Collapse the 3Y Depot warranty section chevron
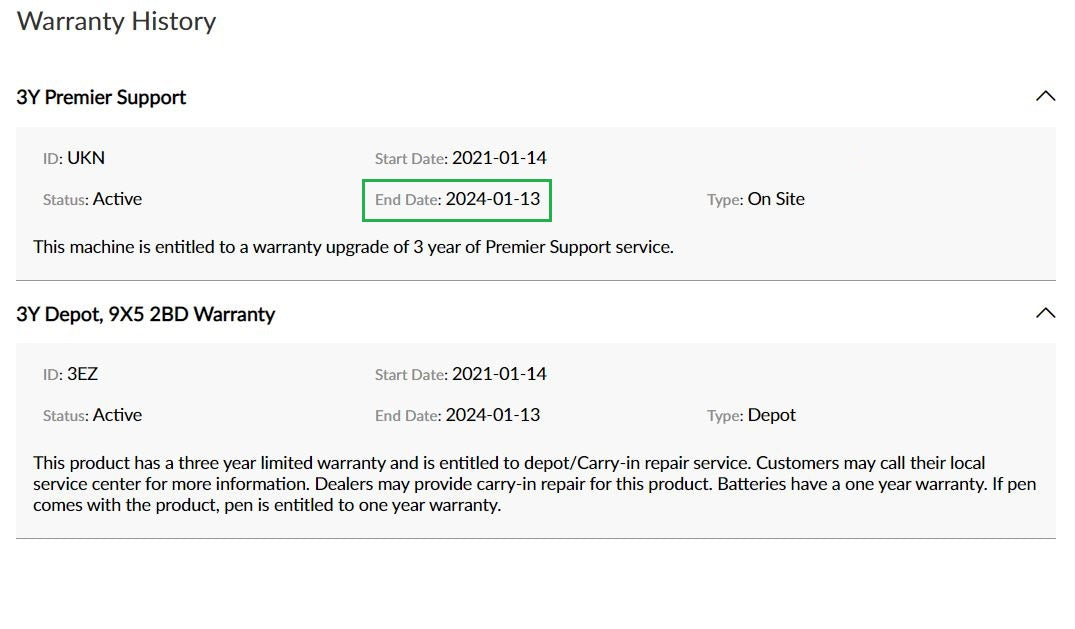This screenshot has height=629, width=1075. coord(1045,313)
